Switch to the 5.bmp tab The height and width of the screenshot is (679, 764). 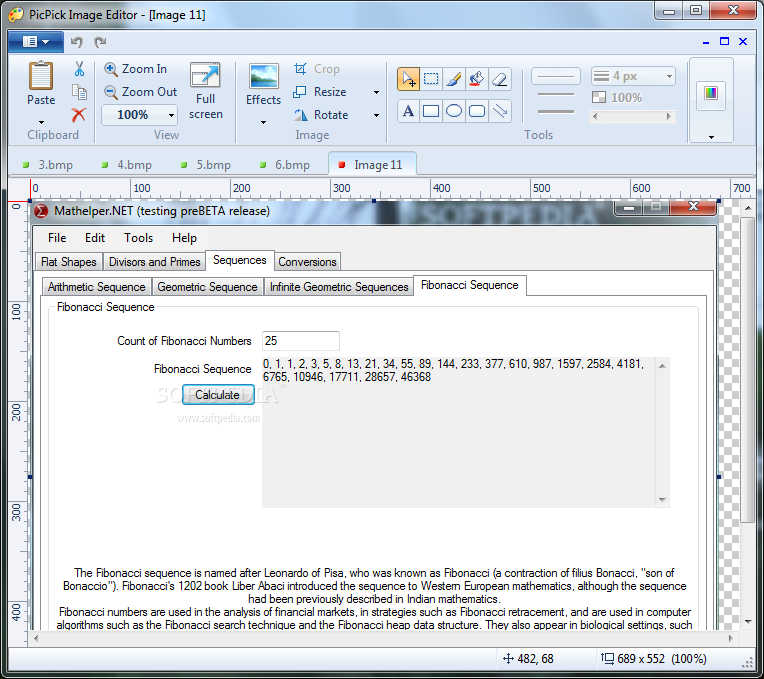click(206, 165)
